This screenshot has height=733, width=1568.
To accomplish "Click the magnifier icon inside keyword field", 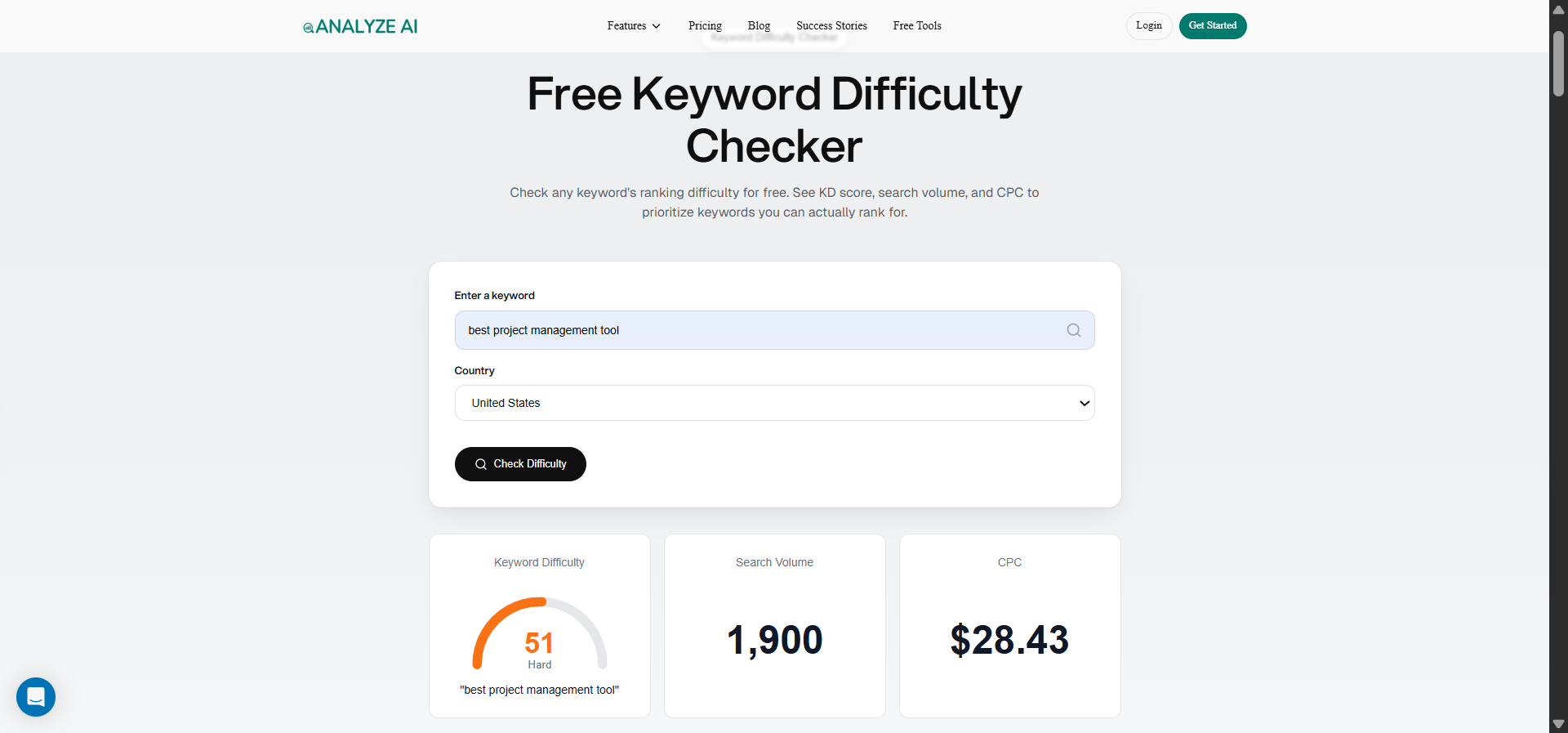I will pos(1073,330).
